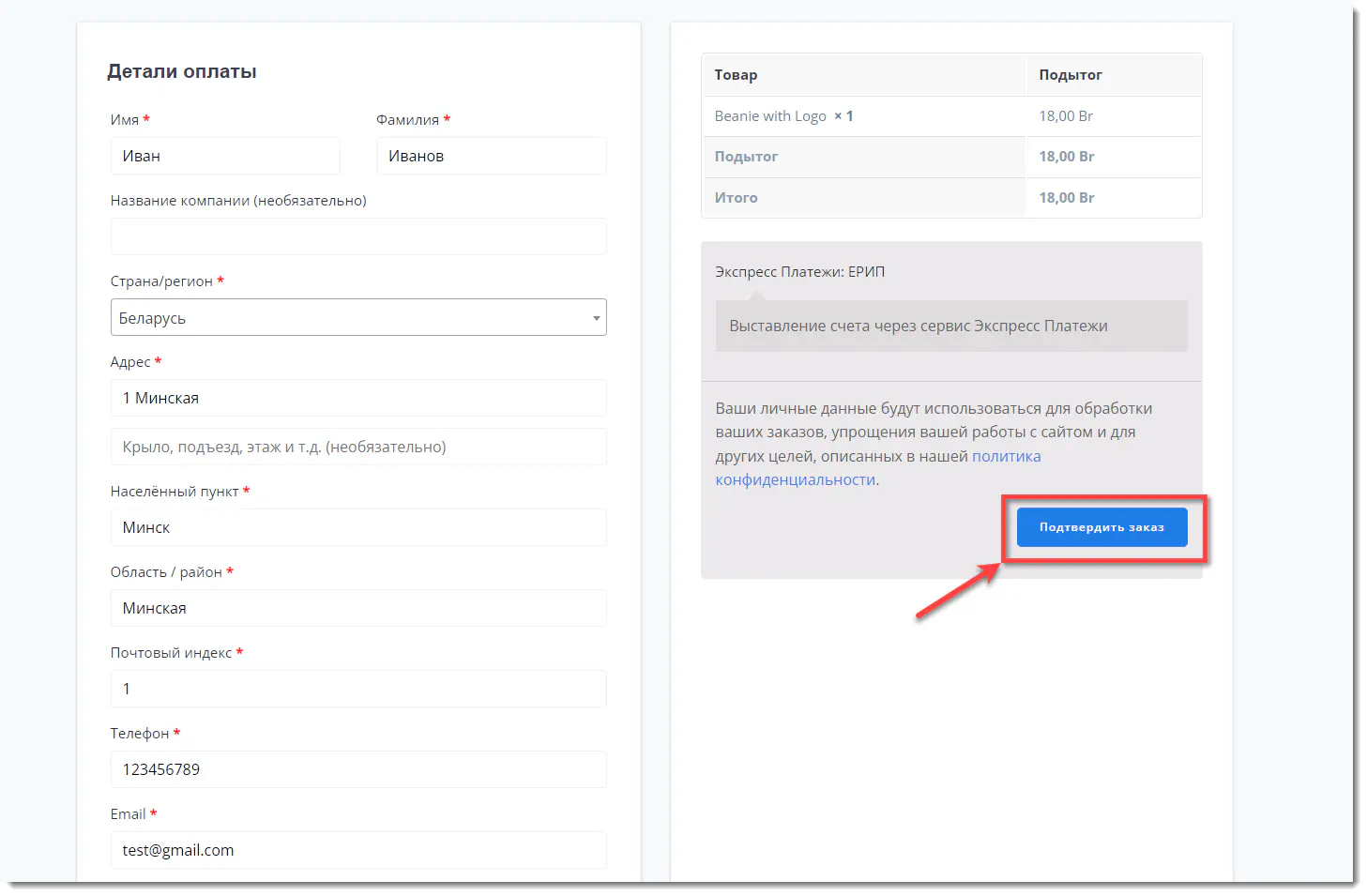Focus the company name input field
The image size is (1367, 896).
358,236
